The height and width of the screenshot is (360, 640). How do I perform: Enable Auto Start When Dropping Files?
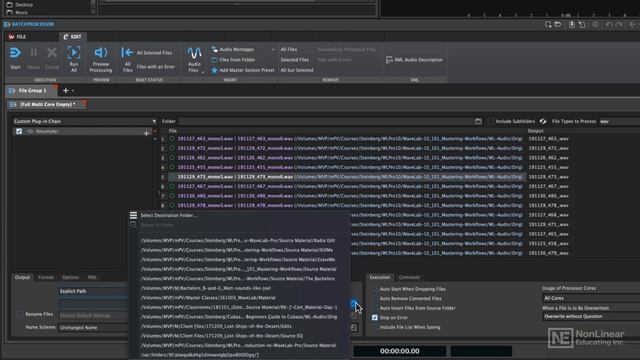tap(375, 289)
